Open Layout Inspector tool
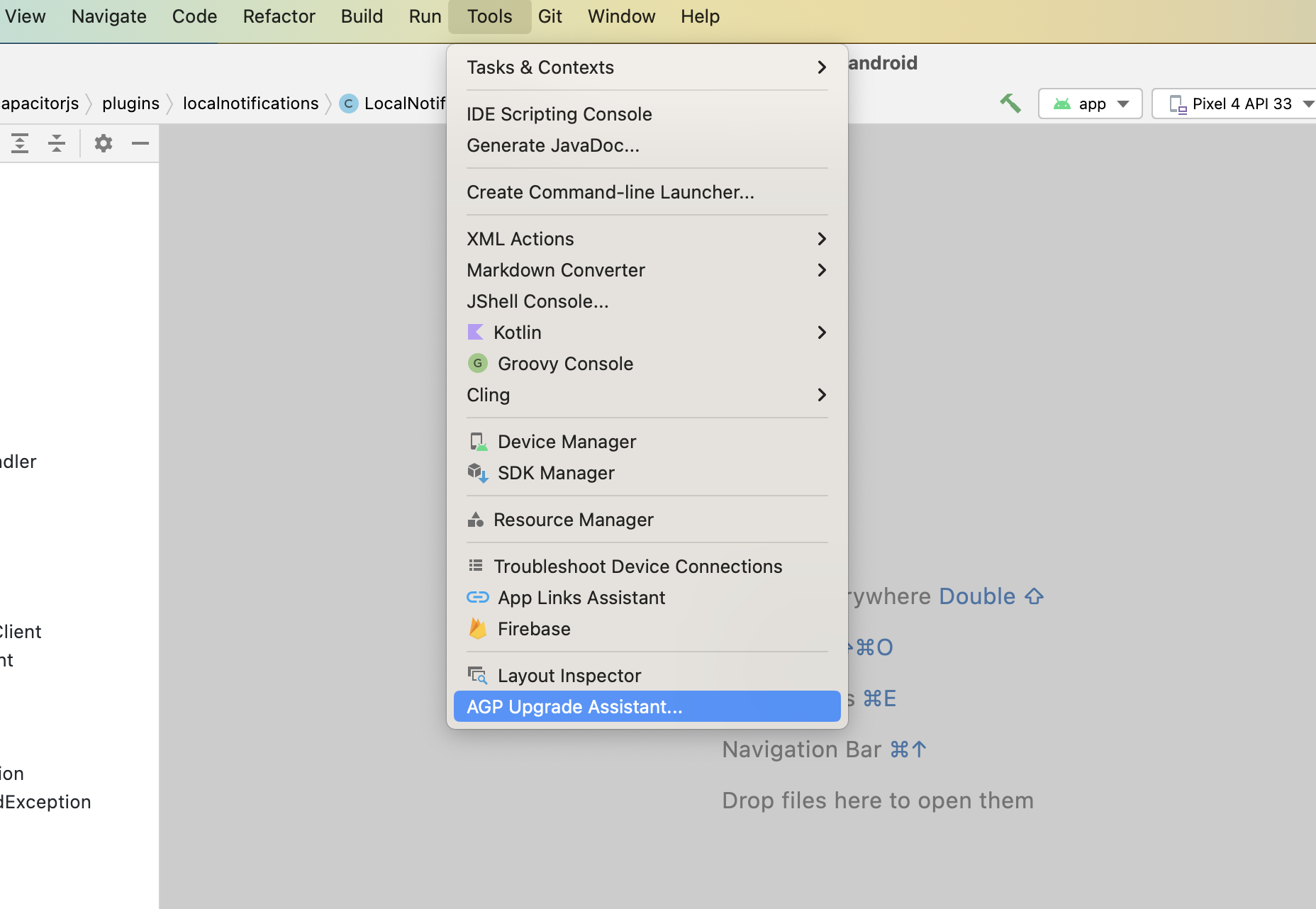1316x909 pixels. tap(569, 676)
